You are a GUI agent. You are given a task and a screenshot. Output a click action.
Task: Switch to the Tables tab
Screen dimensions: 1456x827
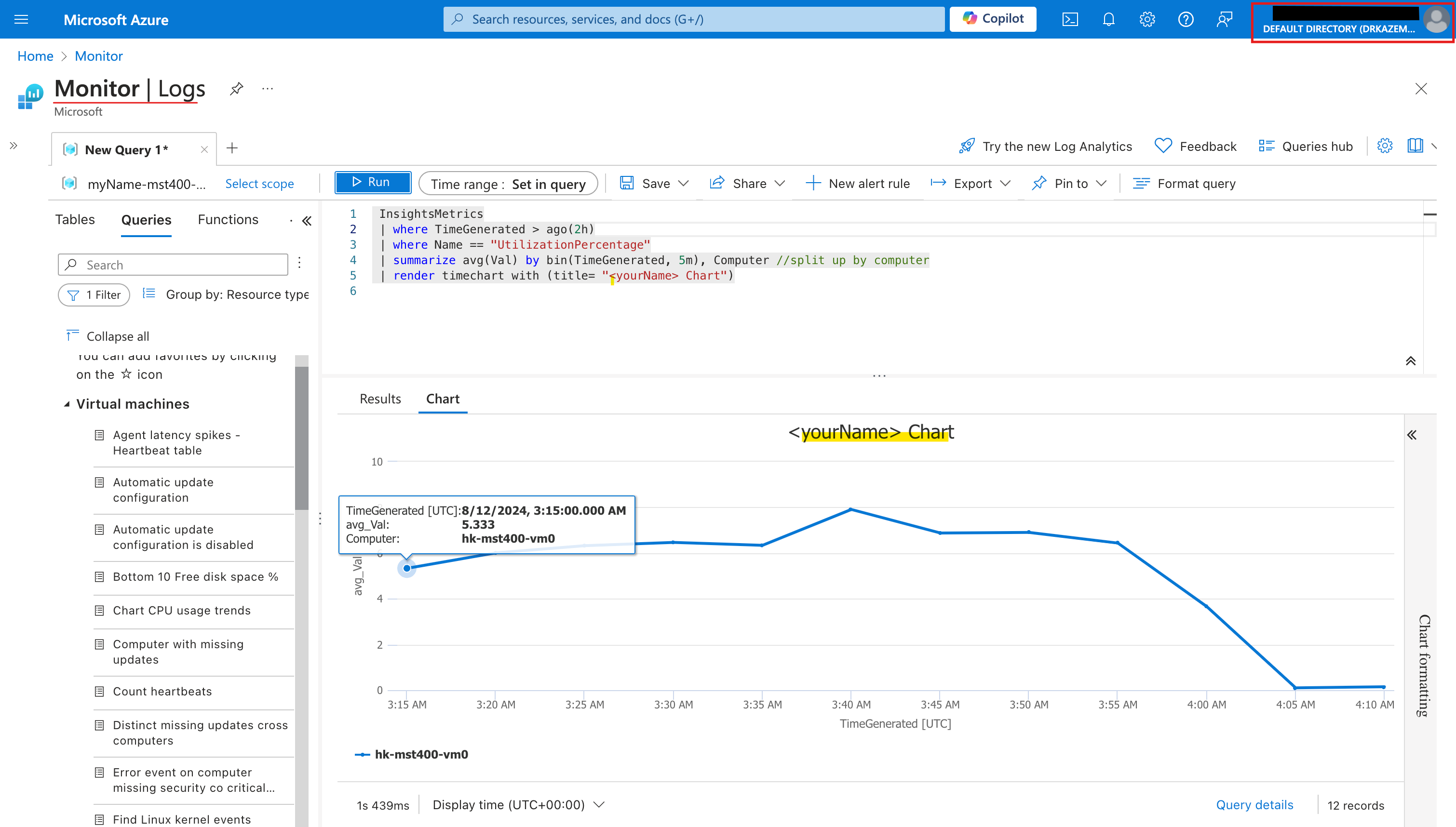pyautogui.click(x=75, y=220)
